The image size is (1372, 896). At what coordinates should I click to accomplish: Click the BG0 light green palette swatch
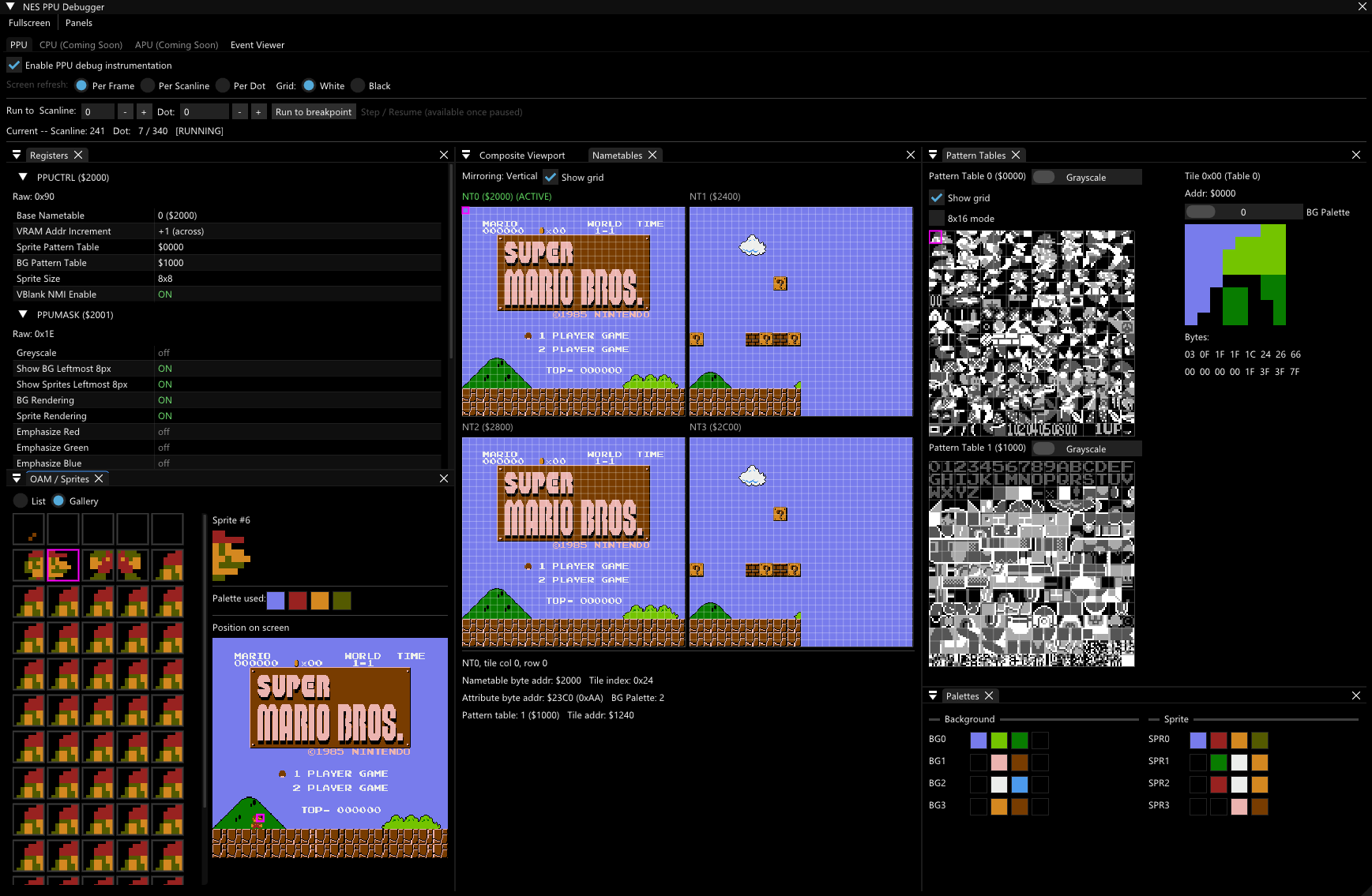pos(999,740)
